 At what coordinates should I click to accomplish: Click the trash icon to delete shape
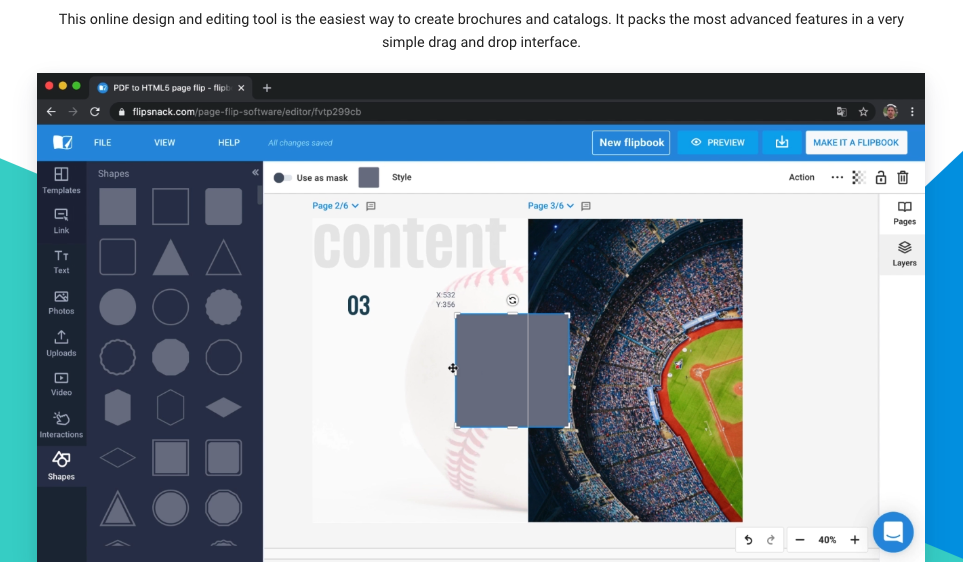click(903, 178)
